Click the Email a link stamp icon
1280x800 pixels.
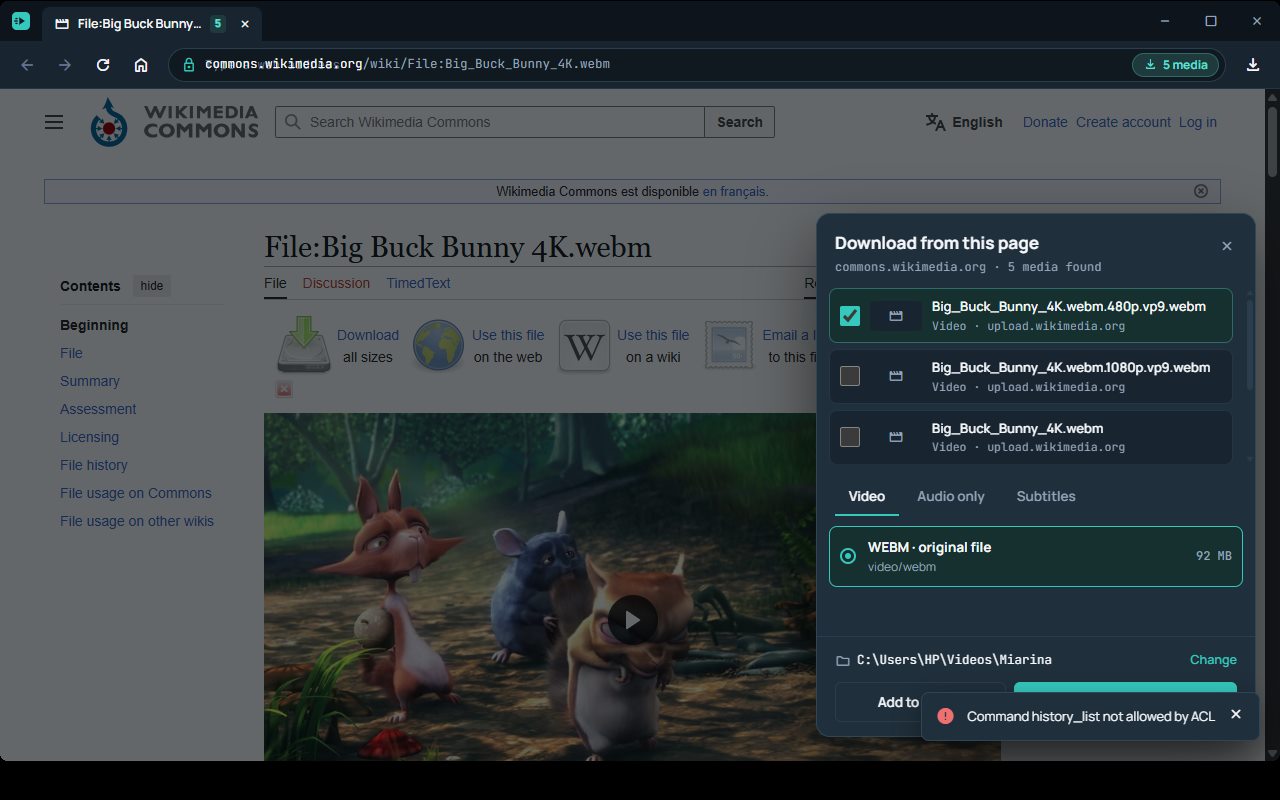click(729, 346)
